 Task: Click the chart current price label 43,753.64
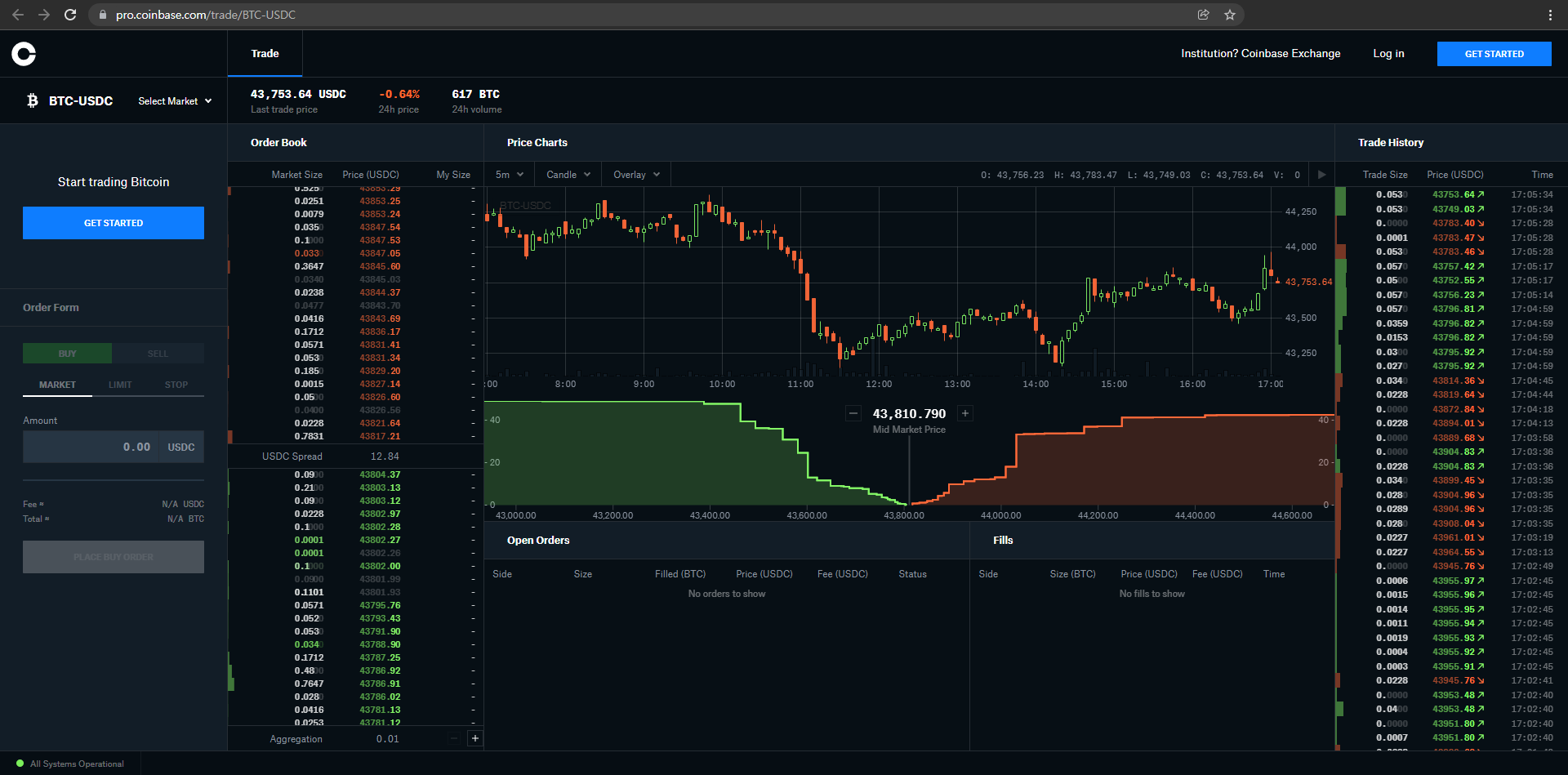[x=1308, y=282]
